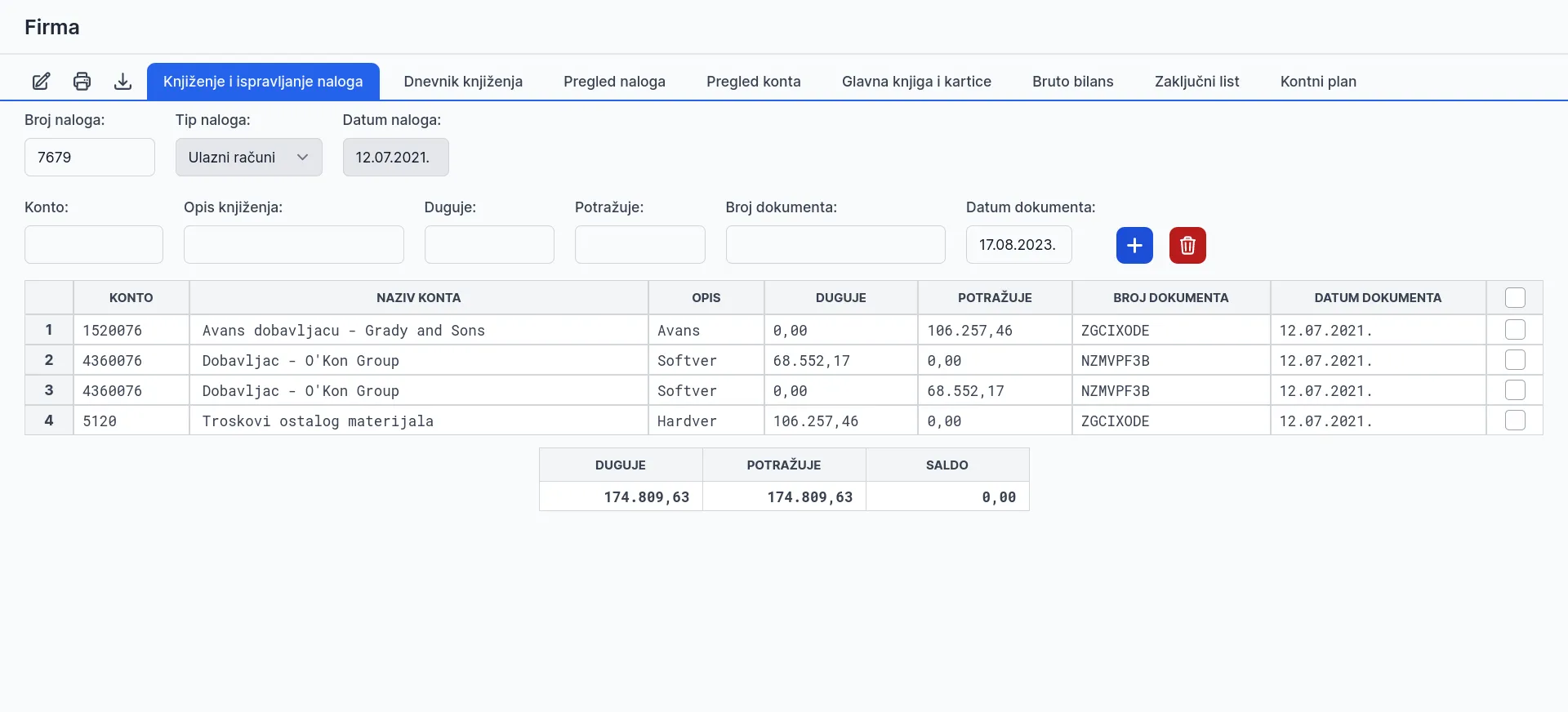Click the Datum naloga date field
The image size is (1568, 712).
coord(396,157)
